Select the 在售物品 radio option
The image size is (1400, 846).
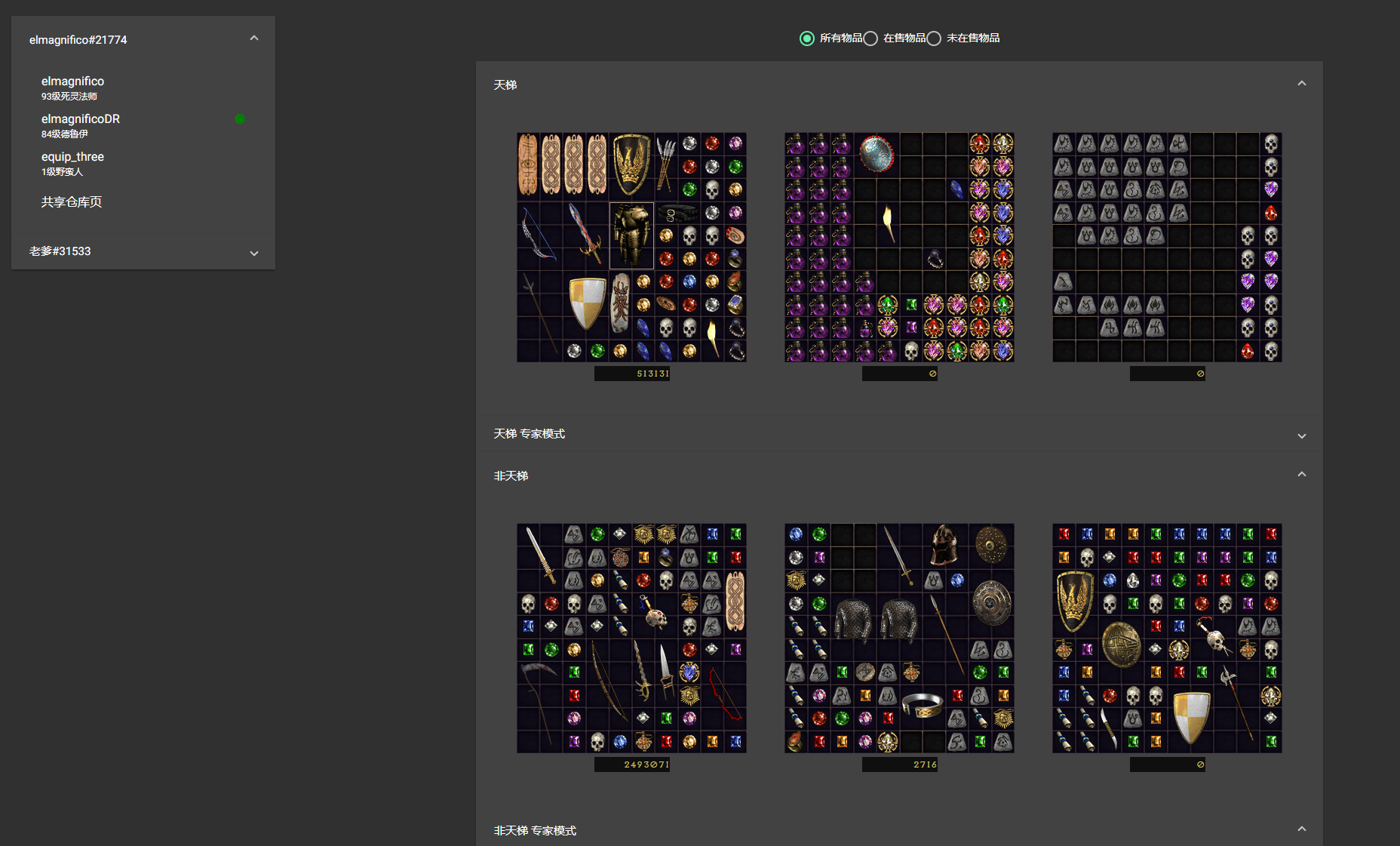870,38
